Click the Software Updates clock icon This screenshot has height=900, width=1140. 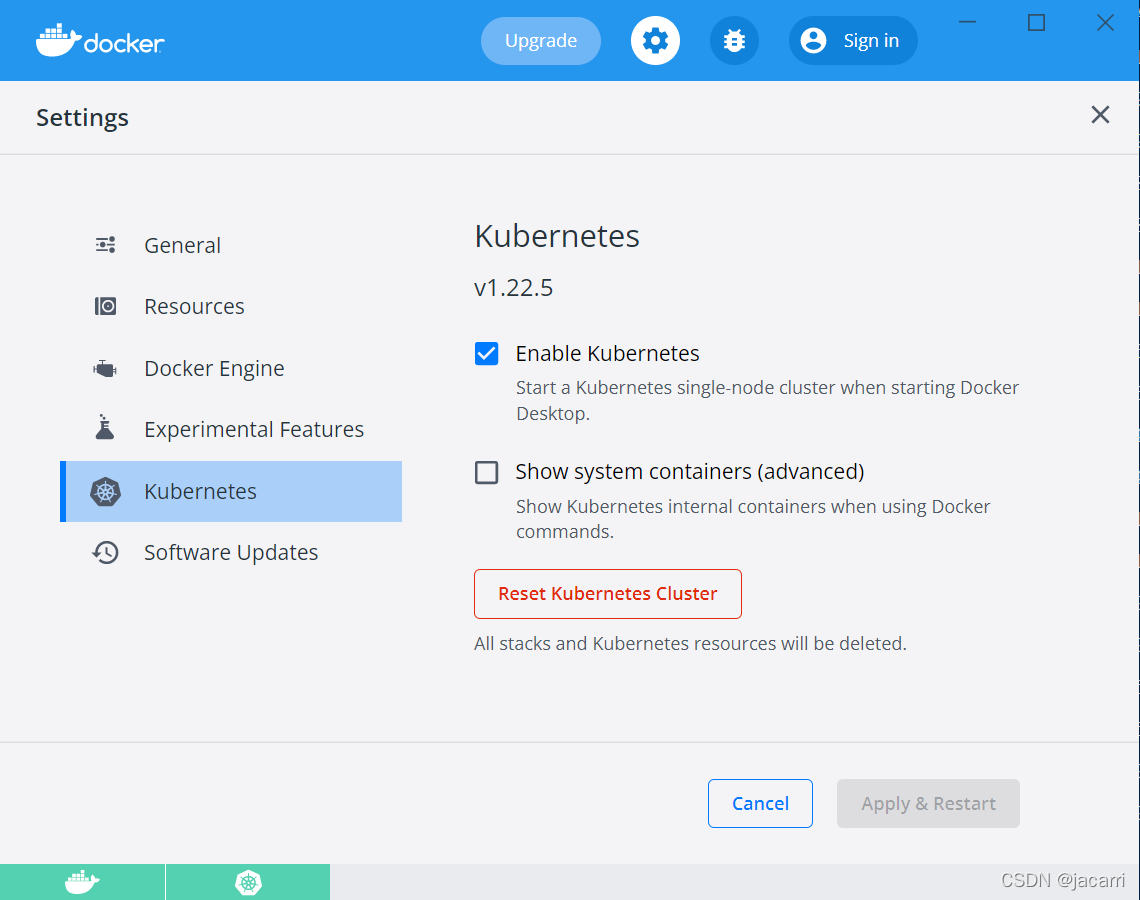coord(105,553)
